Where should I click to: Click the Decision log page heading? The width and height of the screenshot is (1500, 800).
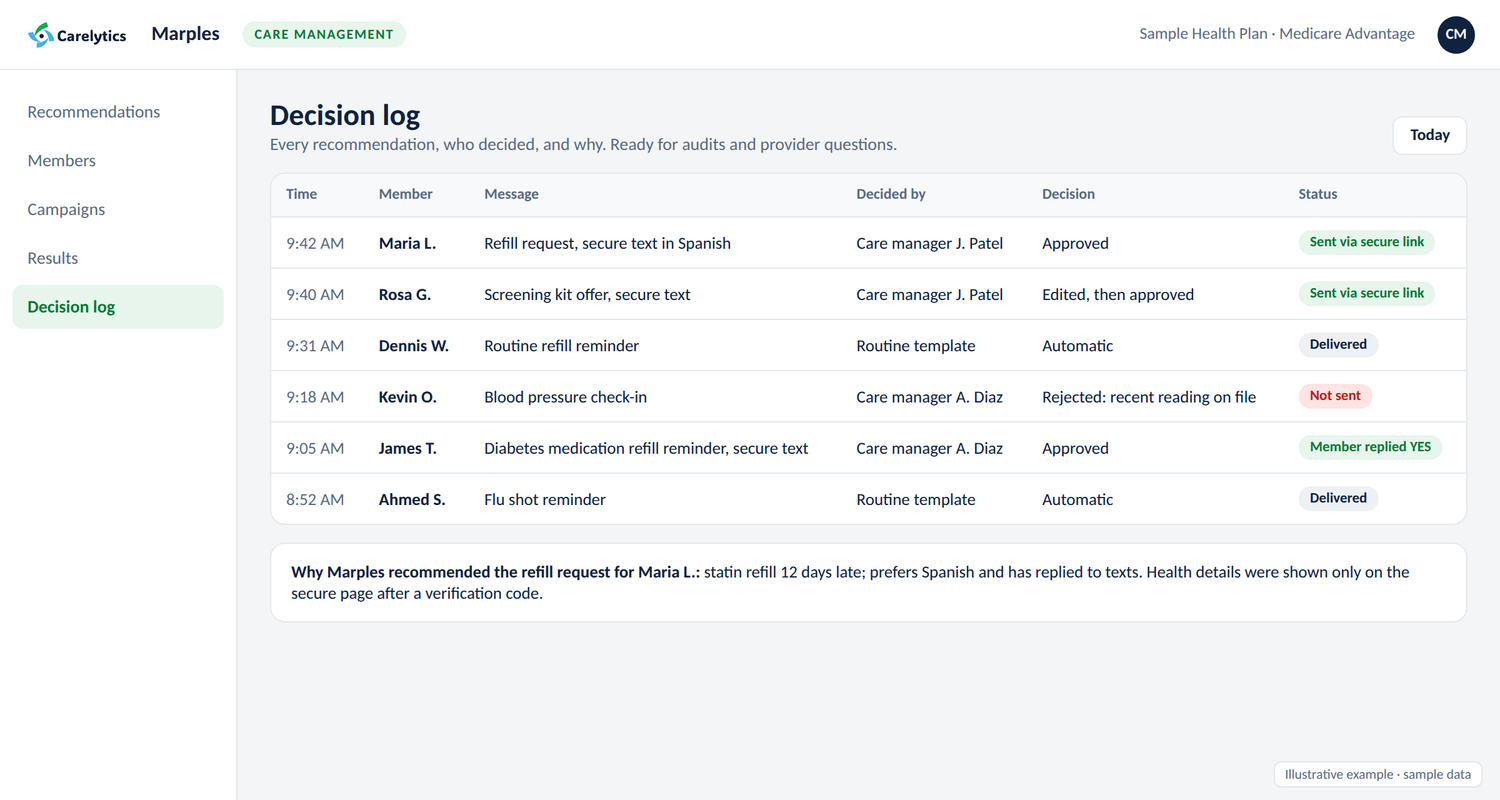tap(345, 115)
